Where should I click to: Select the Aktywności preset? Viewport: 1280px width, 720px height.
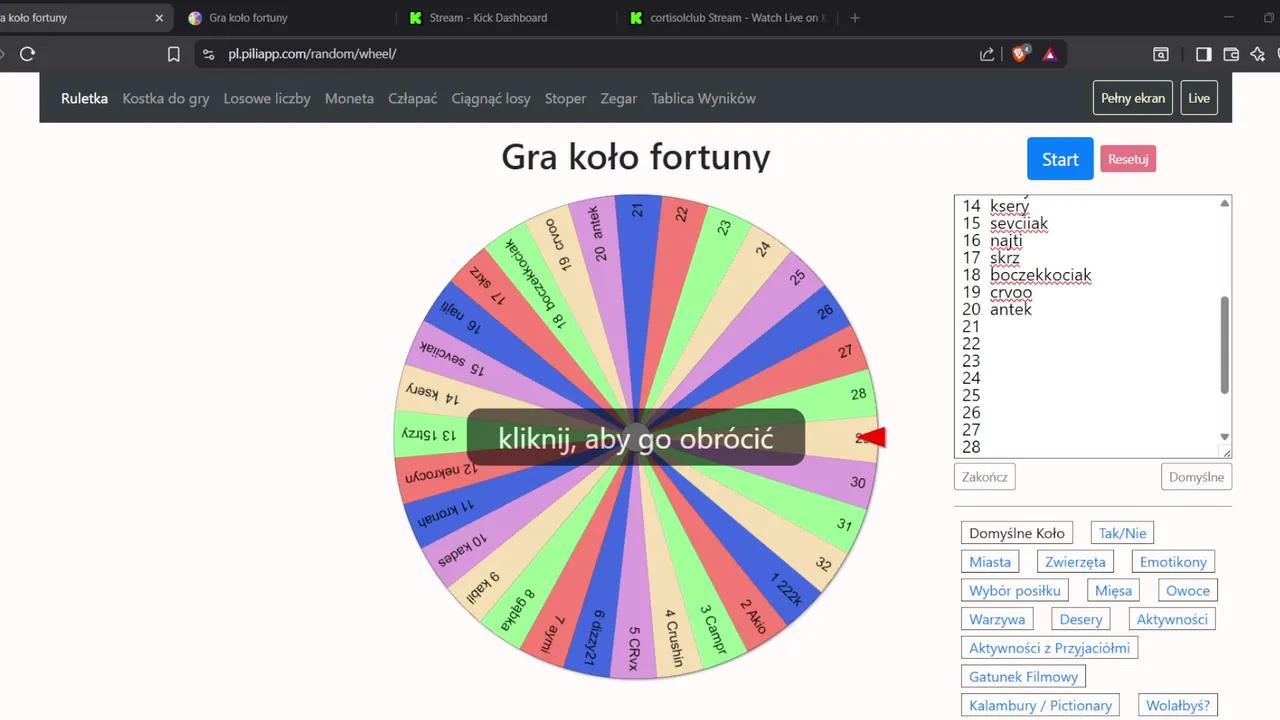tap(1172, 619)
